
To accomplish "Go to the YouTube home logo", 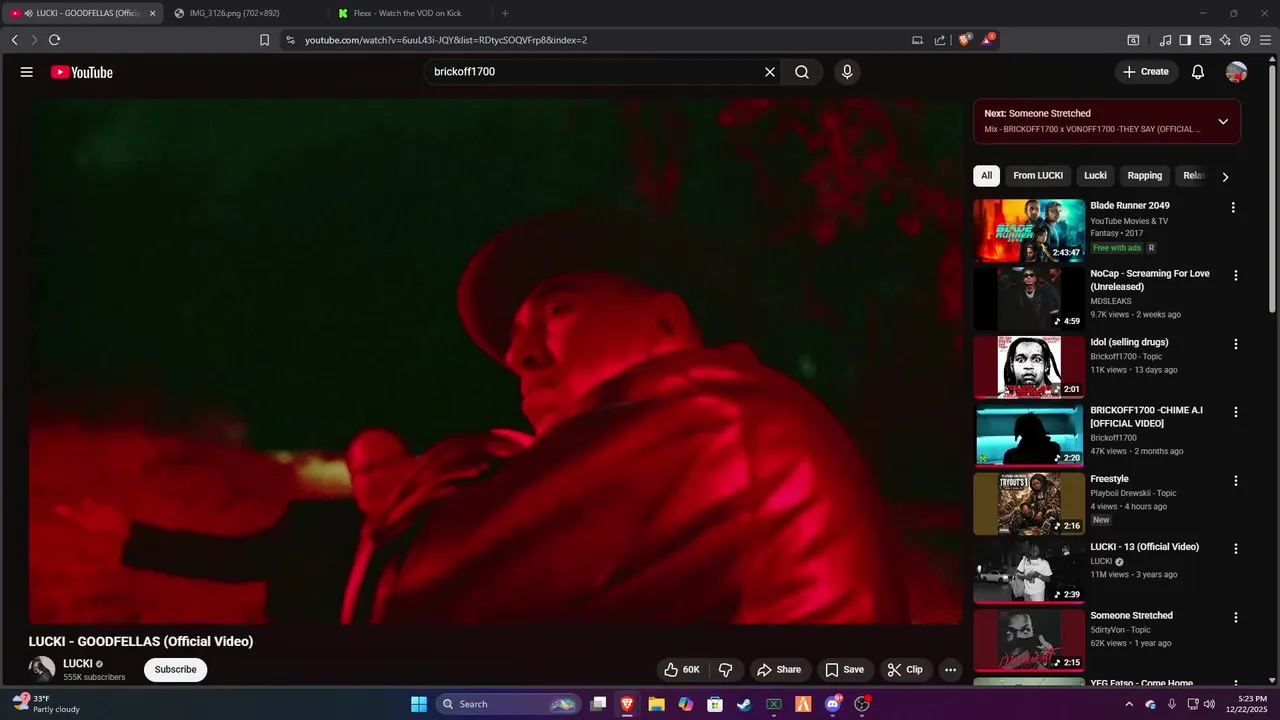I will pyautogui.click(x=82, y=72).
